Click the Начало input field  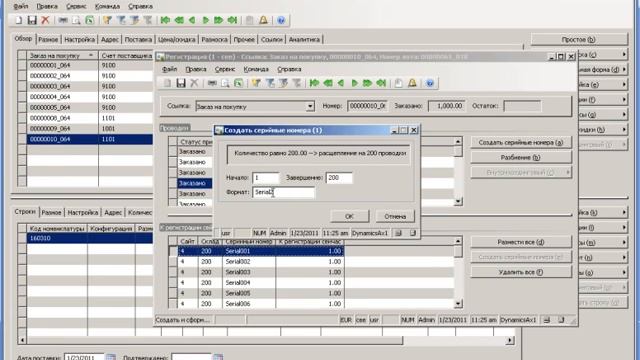(x=266, y=178)
